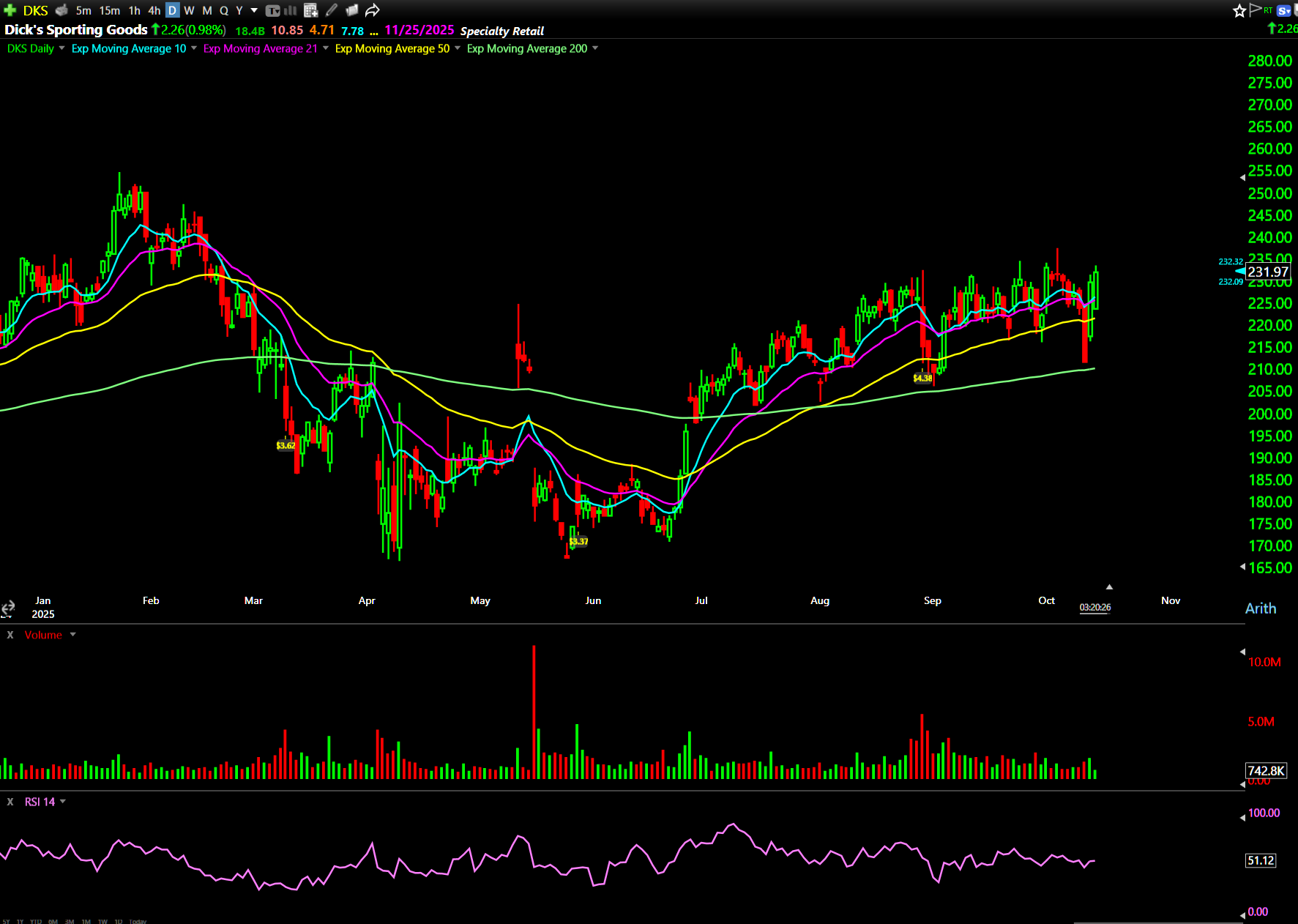Screen dimensions: 1298x924
Task: Click the RT real-time data indicator
Action: pos(1268,10)
